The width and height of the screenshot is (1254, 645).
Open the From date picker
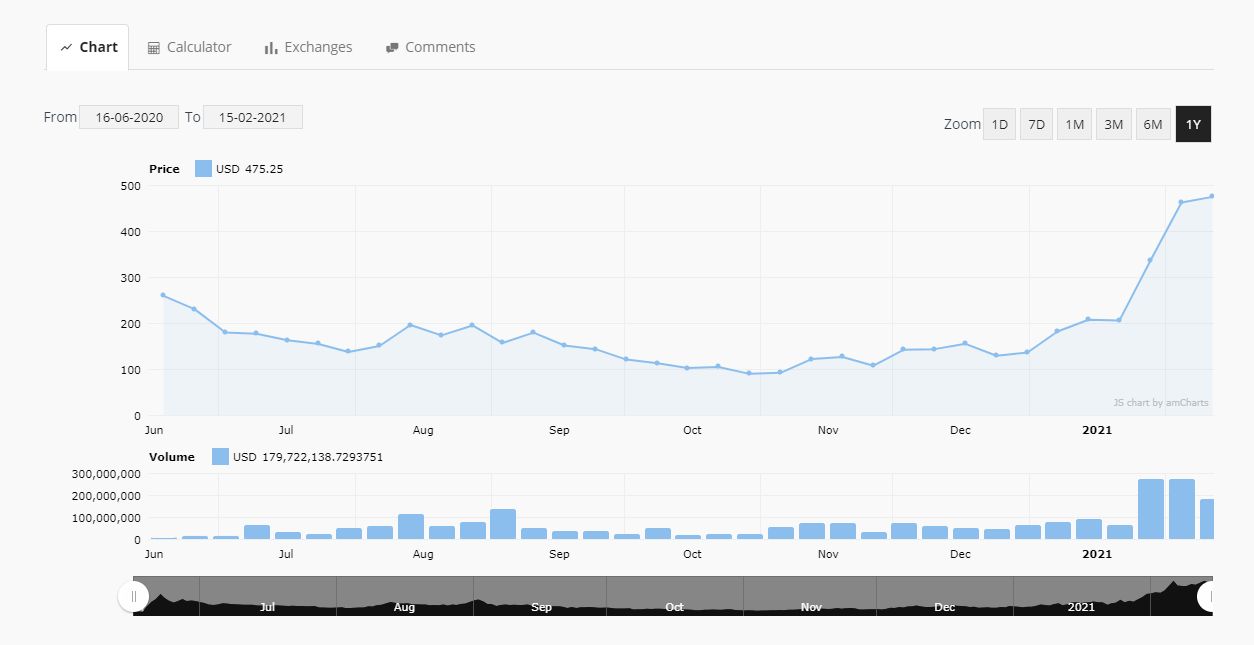tap(129, 116)
